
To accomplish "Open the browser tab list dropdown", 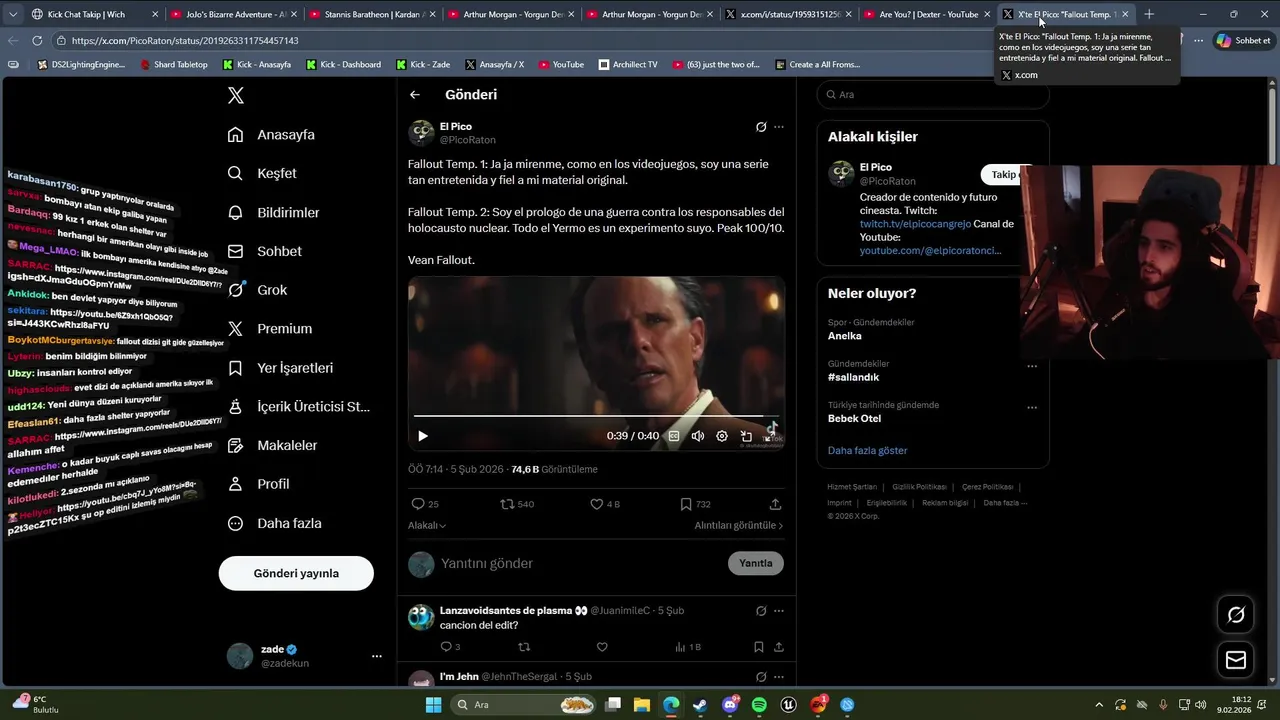I will 13,14.
